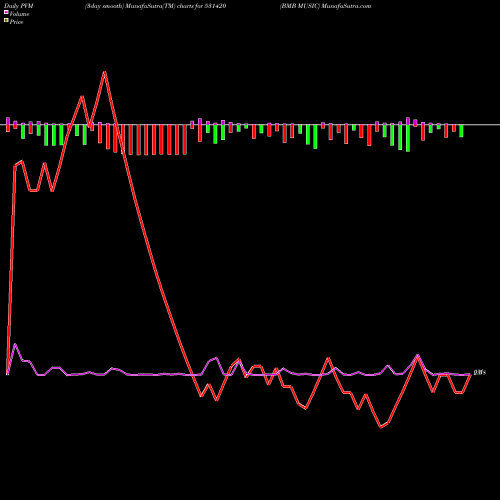Image resolution: width=500 pixels, height=500 pixels.
Task: Click the Price legend color swatch
Action: click(6, 21)
